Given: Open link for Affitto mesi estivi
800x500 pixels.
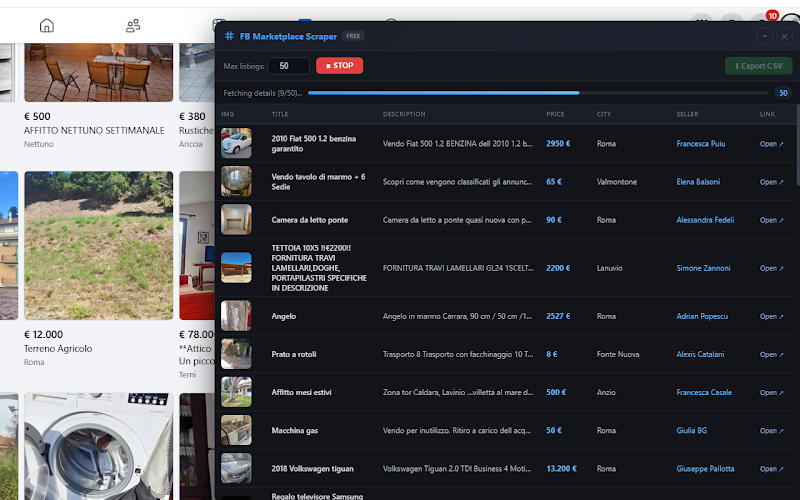Looking at the screenshot, I should [x=771, y=392].
